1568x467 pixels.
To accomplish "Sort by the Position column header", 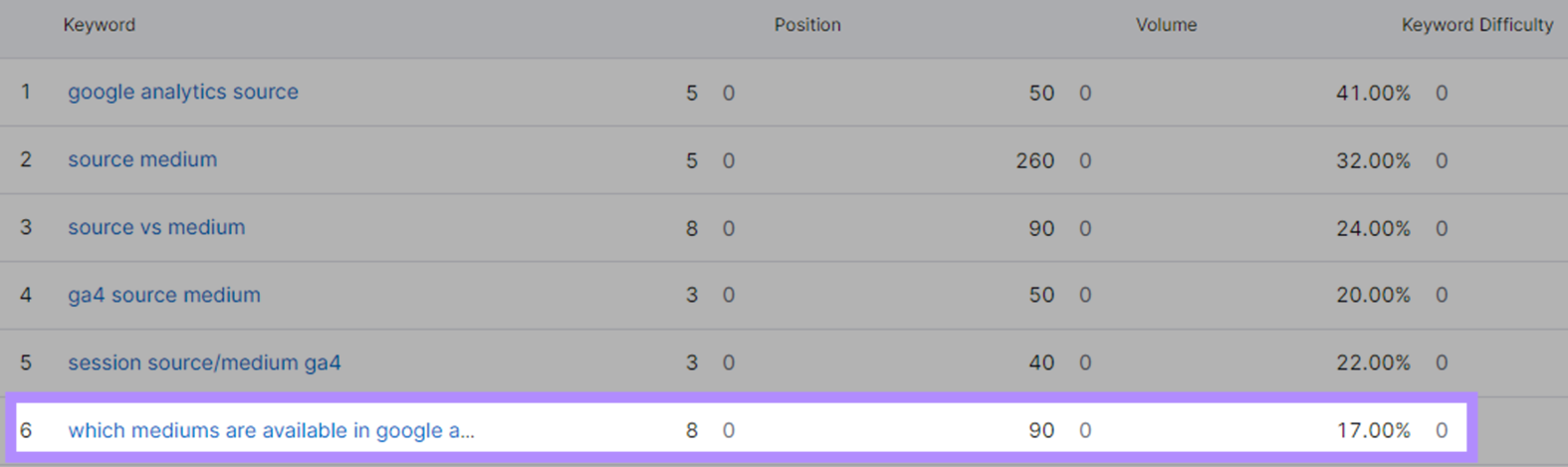I will point(807,25).
